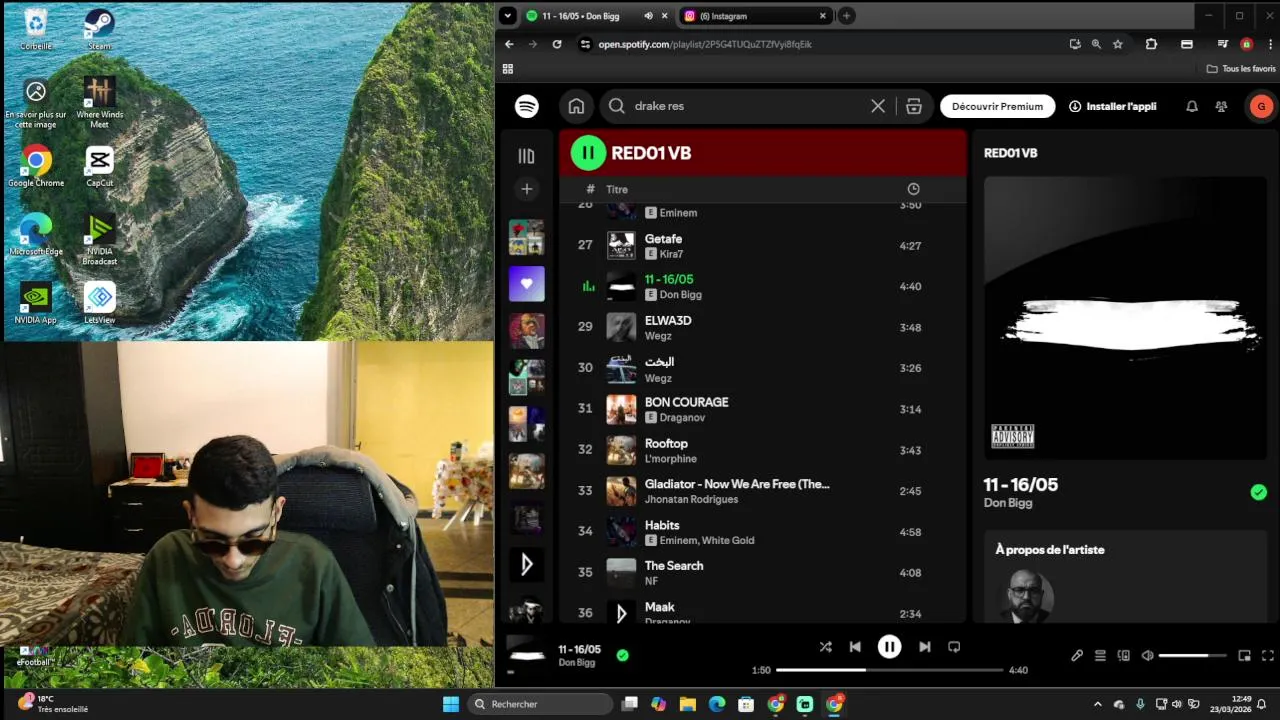Open Don Bigg link in right panel
1280x720 pixels.
tap(1008, 503)
